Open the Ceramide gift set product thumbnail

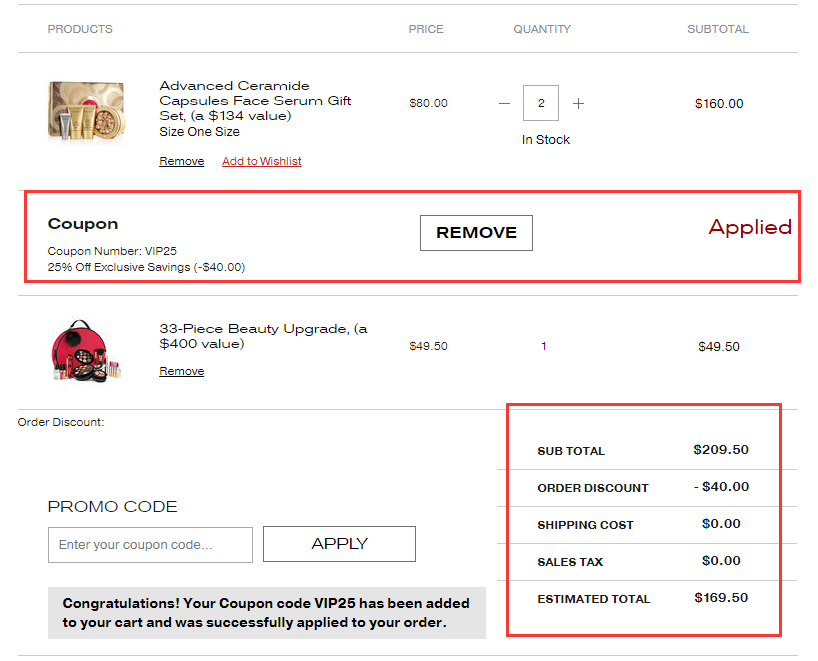[x=86, y=111]
